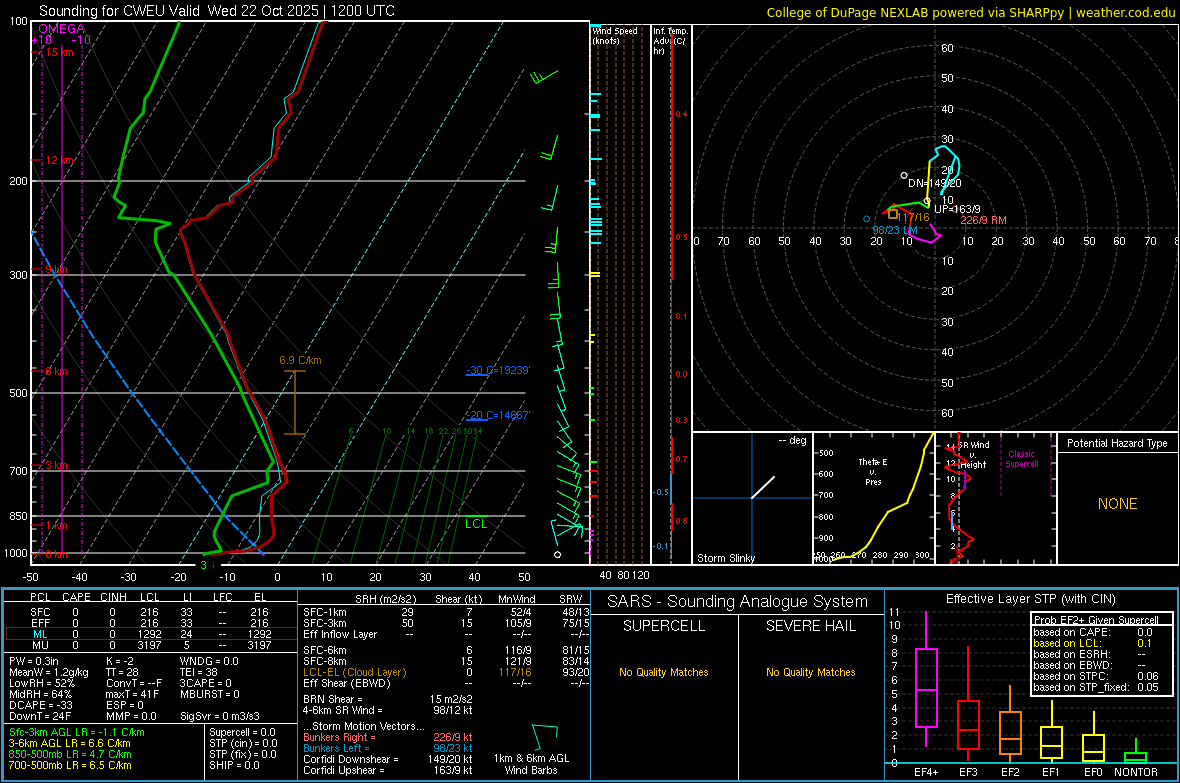Select the '226/9 RM' Bunkers right marker label
The width and height of the screenshot is (1180, 783).
(984, 220)
